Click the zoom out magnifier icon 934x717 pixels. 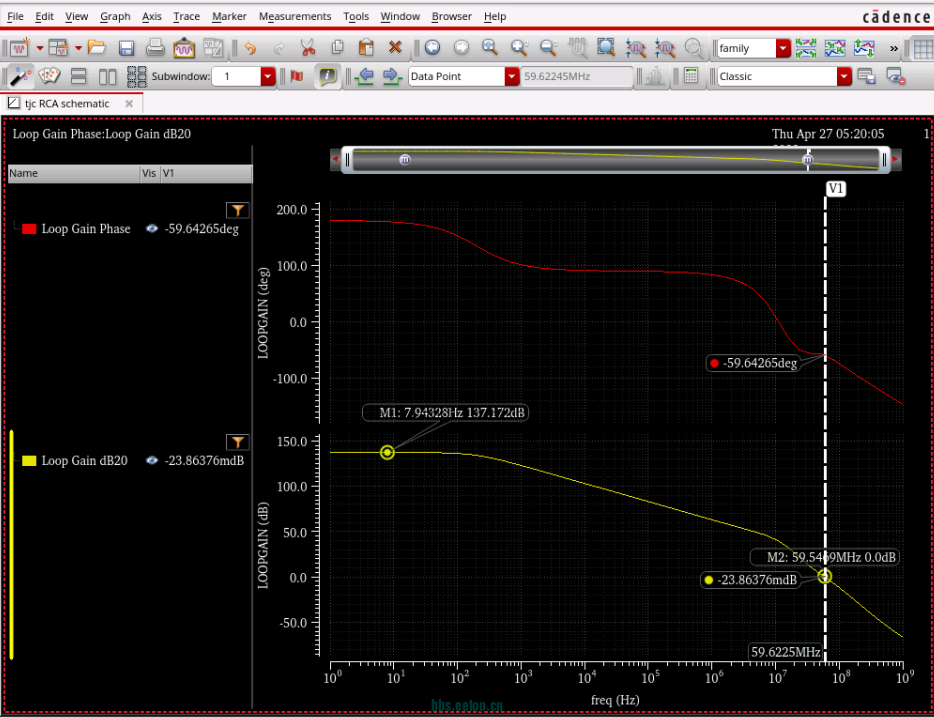click(x=548, y=48)
